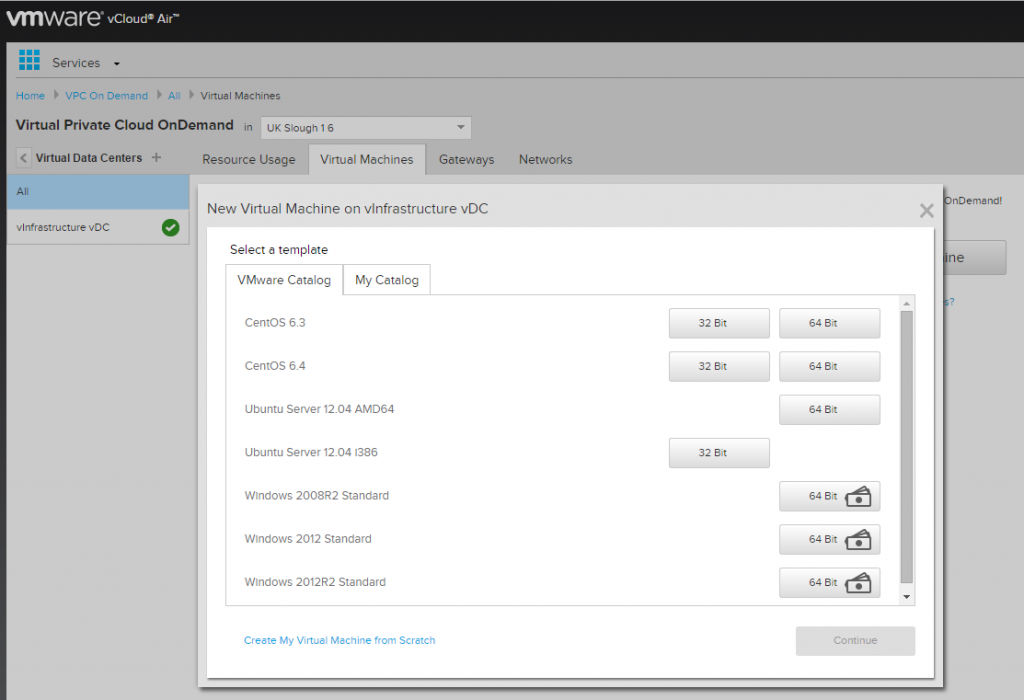Choose Windows 2012R2 Standard 64 Bit
The width and height of the screenshot is (1024, 700).
829,582
